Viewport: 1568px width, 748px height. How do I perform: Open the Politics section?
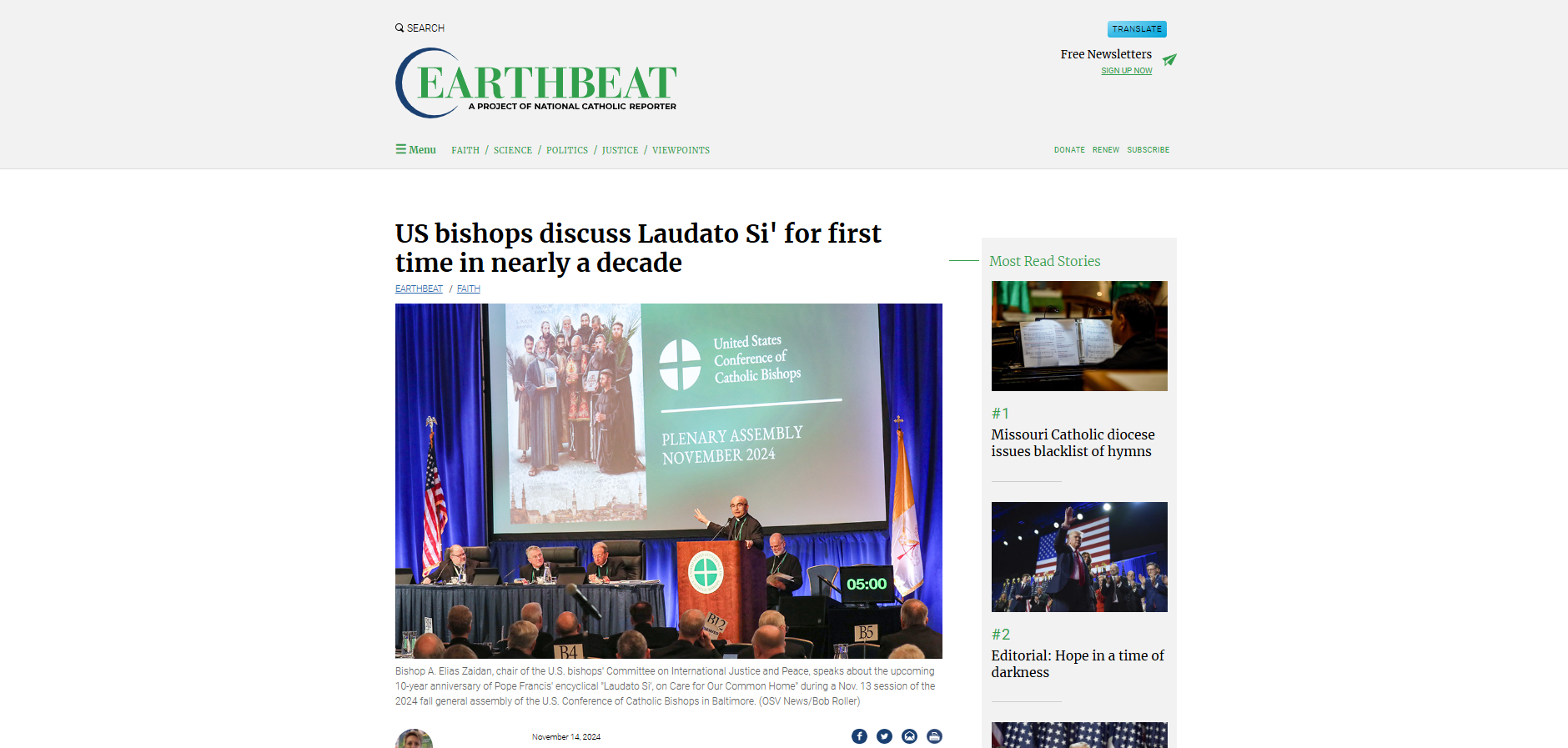567,150
